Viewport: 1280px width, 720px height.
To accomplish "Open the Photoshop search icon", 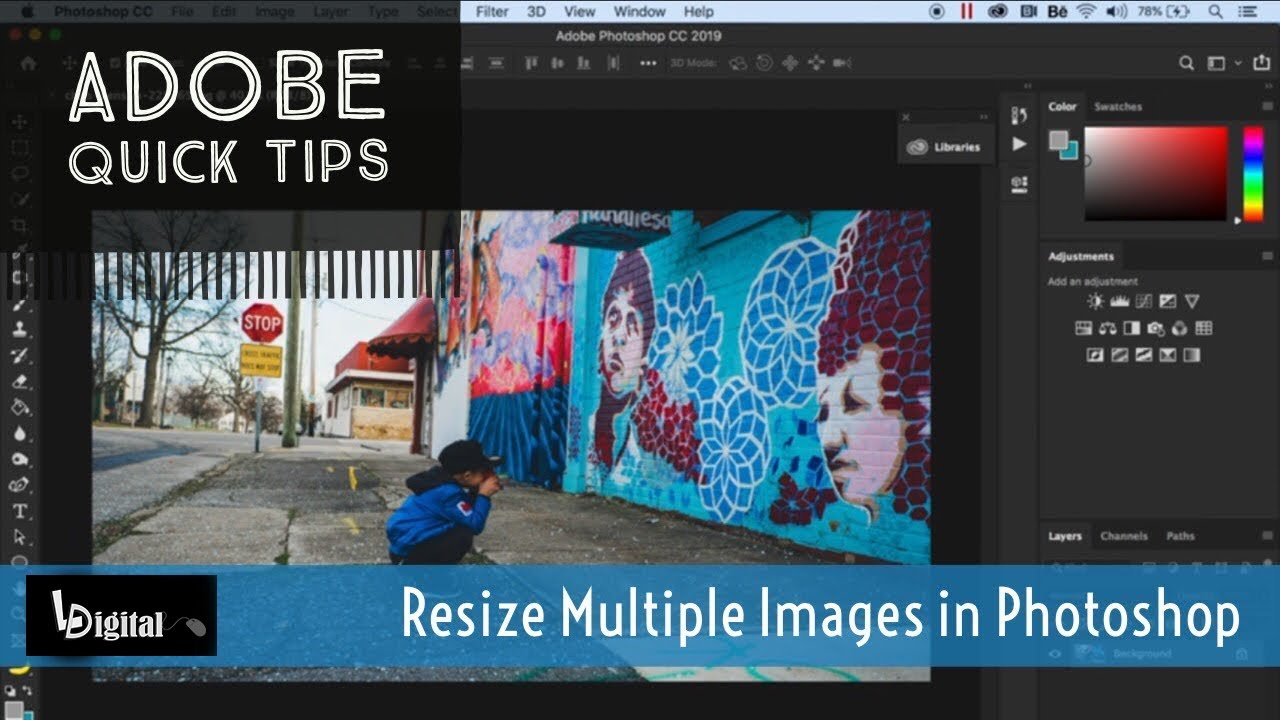I will tap(1186, 63).
